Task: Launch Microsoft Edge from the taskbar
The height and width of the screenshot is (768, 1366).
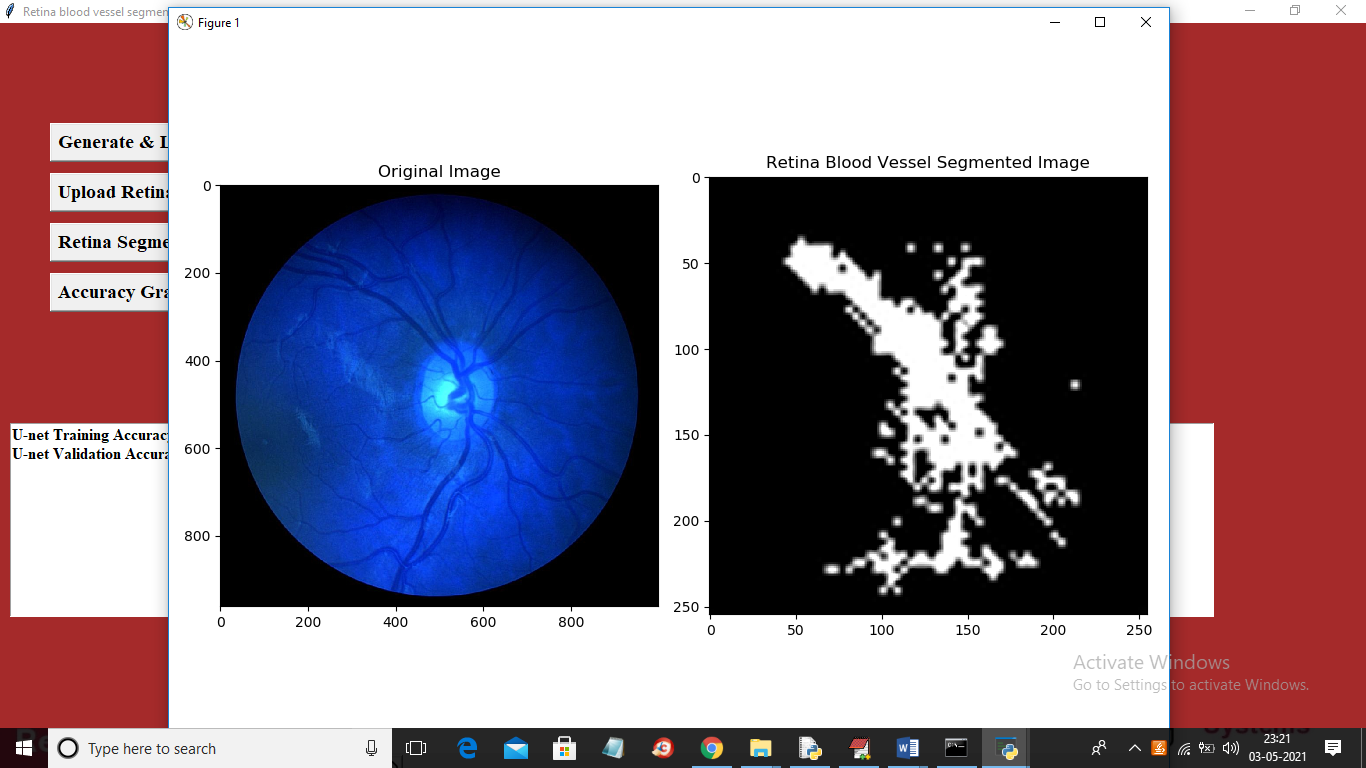Action: pyautogui.click(x=467, y=748)
